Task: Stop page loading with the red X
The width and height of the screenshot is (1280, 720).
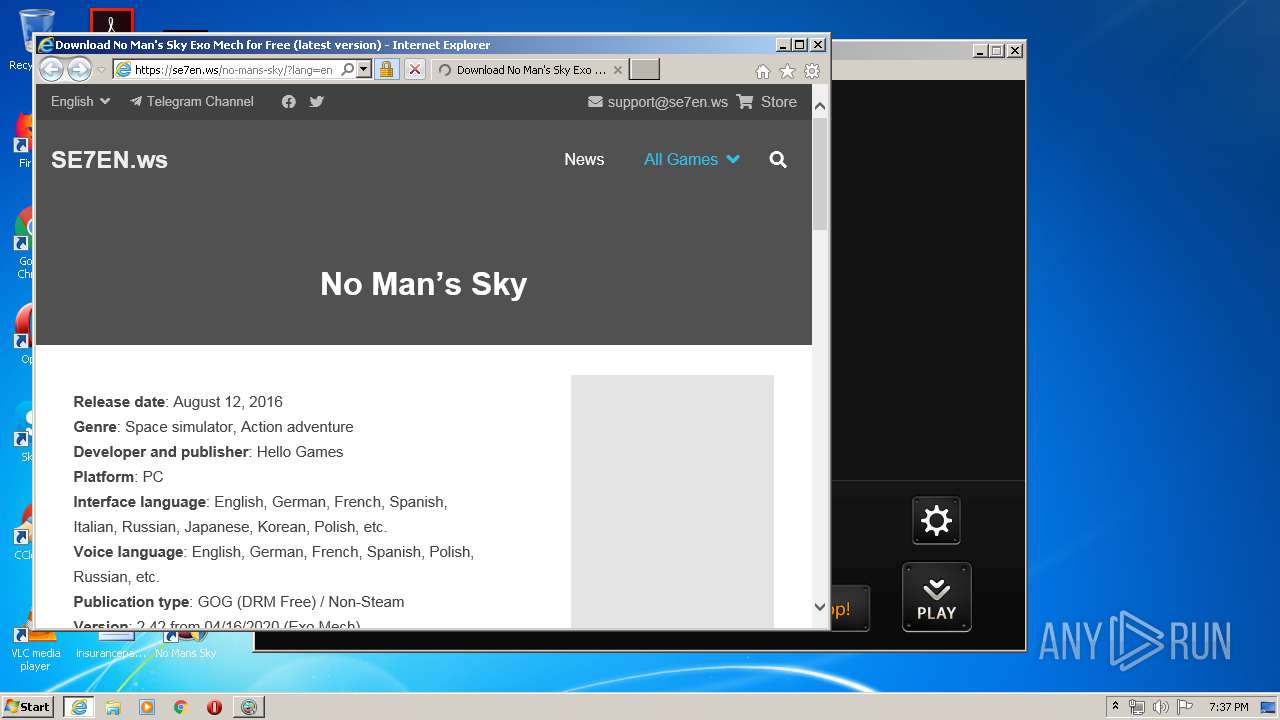Action: coord(414,70)
